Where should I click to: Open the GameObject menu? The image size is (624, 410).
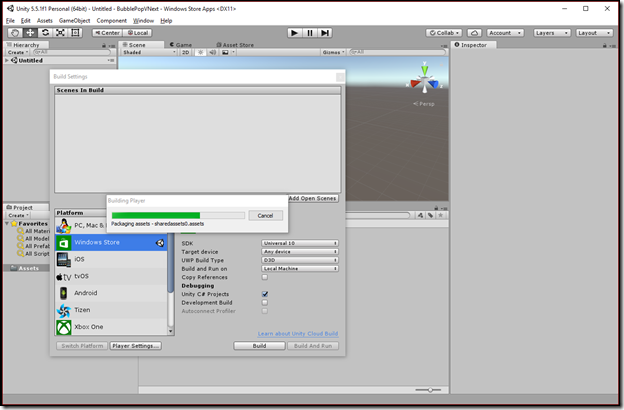[74, 21]
